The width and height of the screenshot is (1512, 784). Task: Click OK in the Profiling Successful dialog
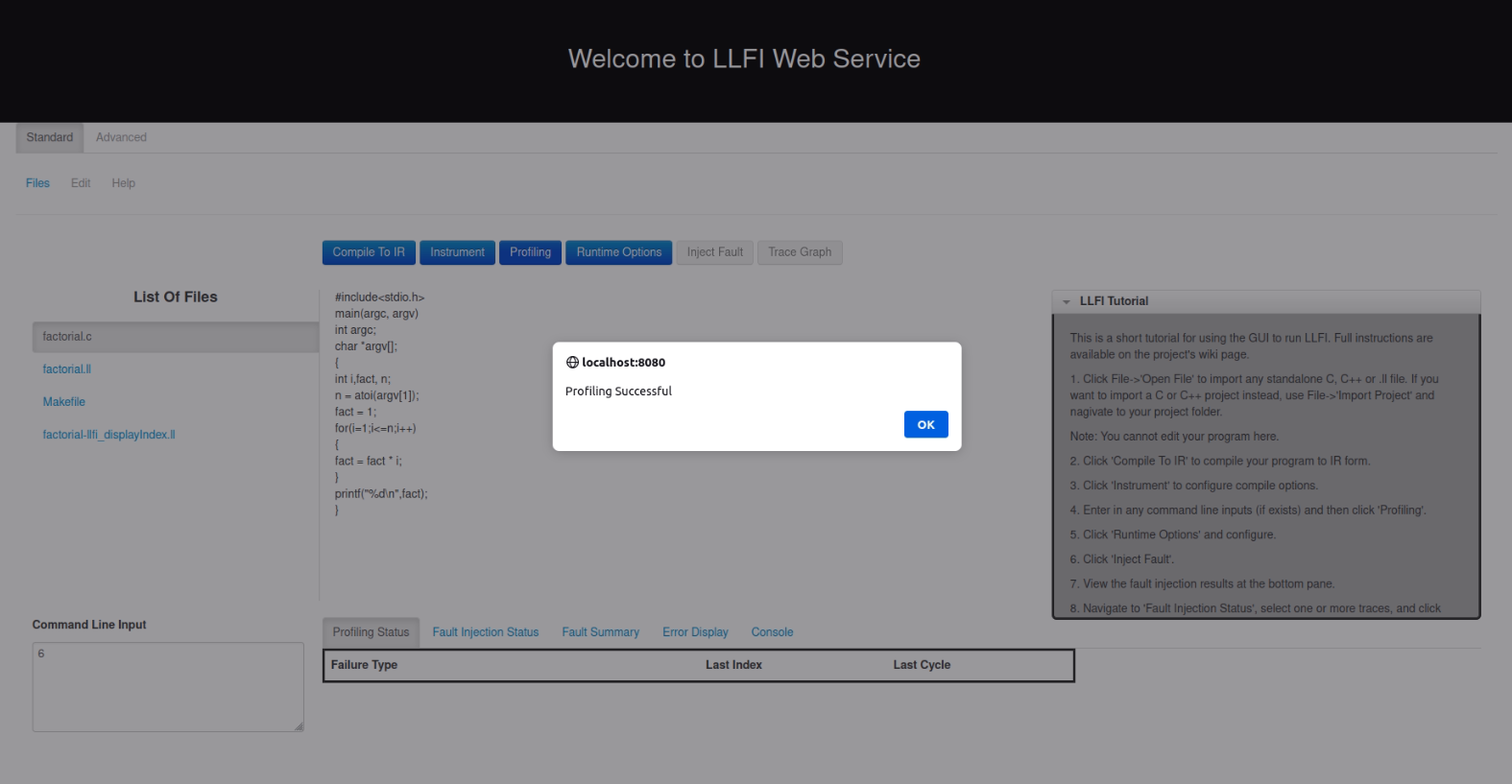coord(925,424)
